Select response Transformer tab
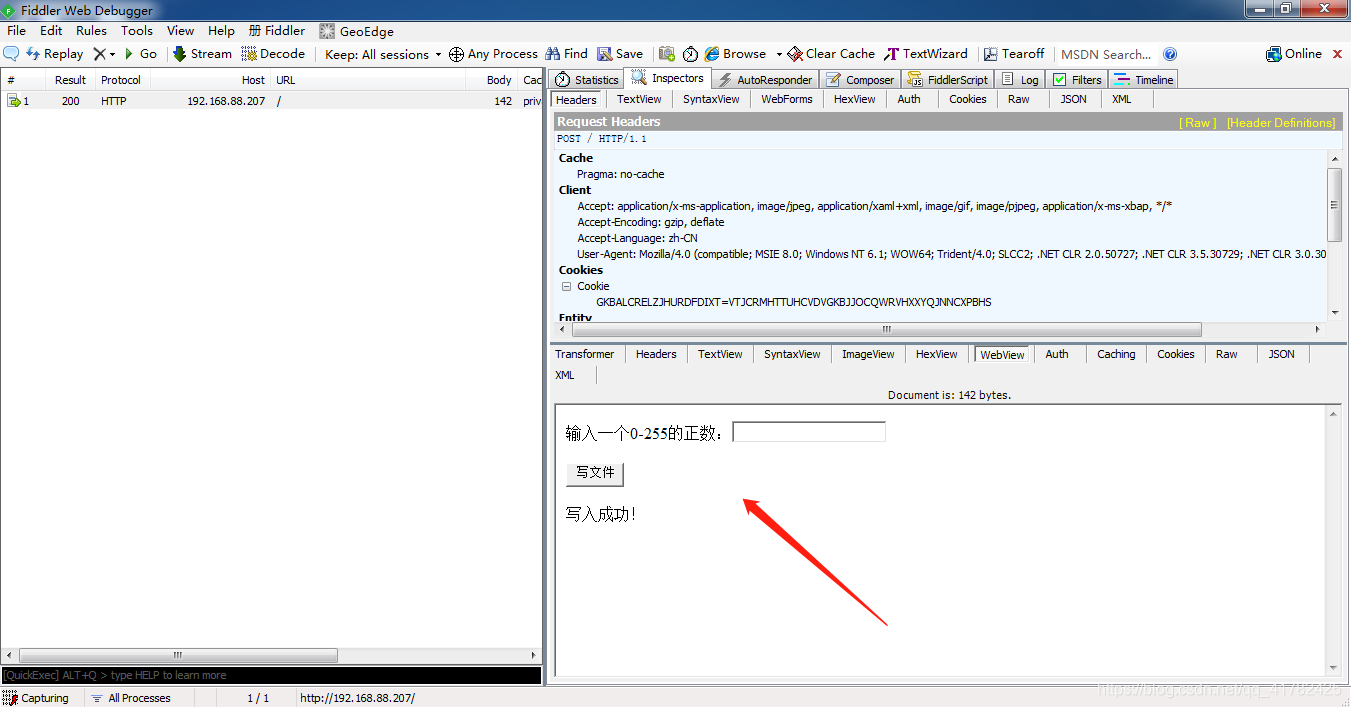 (584, 354)
